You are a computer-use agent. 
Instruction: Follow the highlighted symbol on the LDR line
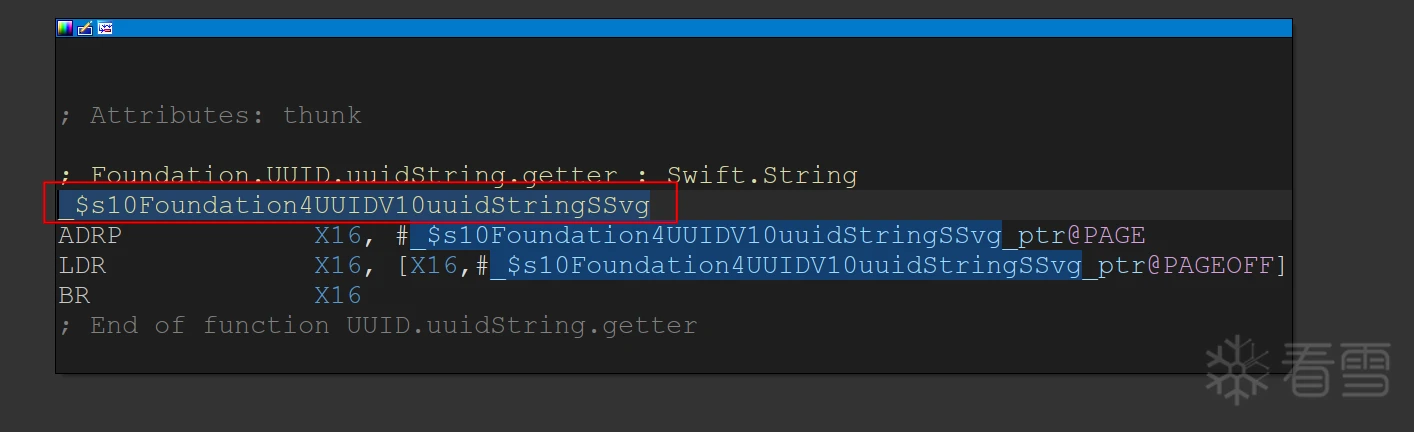786,266
